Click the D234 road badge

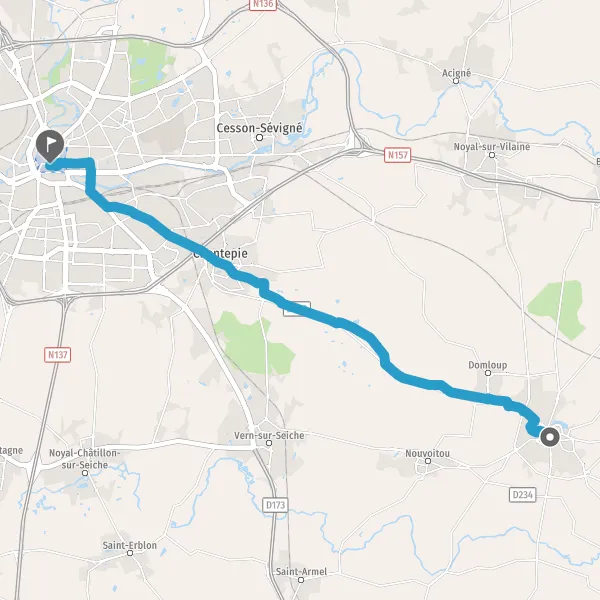523,494
